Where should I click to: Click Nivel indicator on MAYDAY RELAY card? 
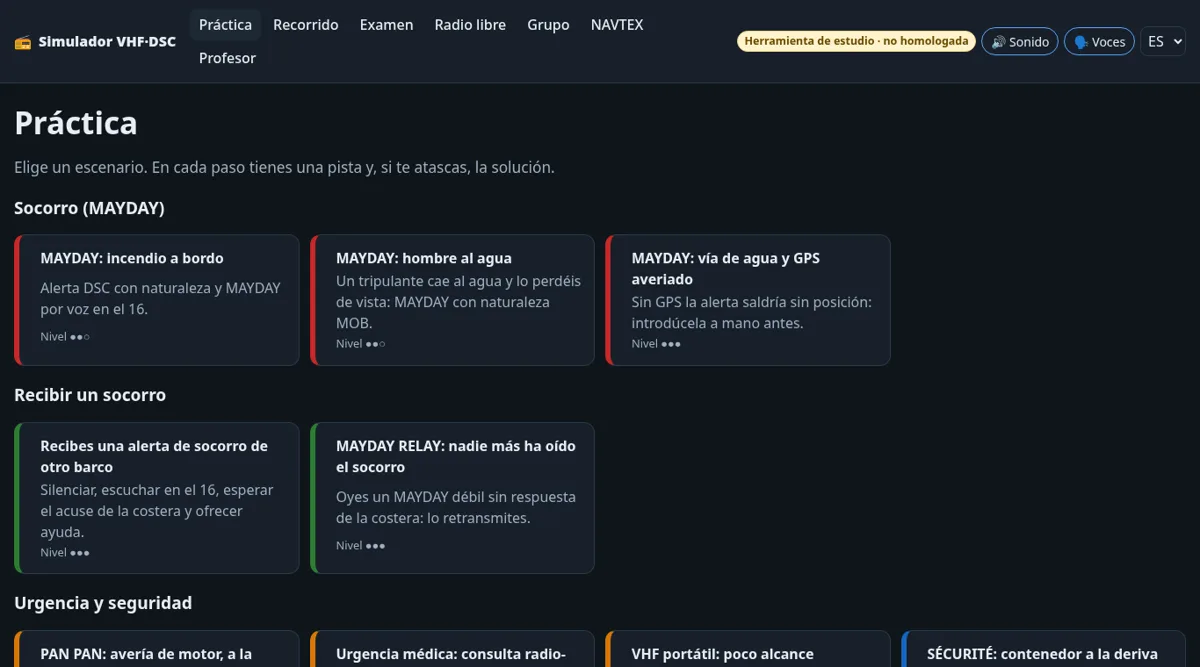tap(361, 546)
